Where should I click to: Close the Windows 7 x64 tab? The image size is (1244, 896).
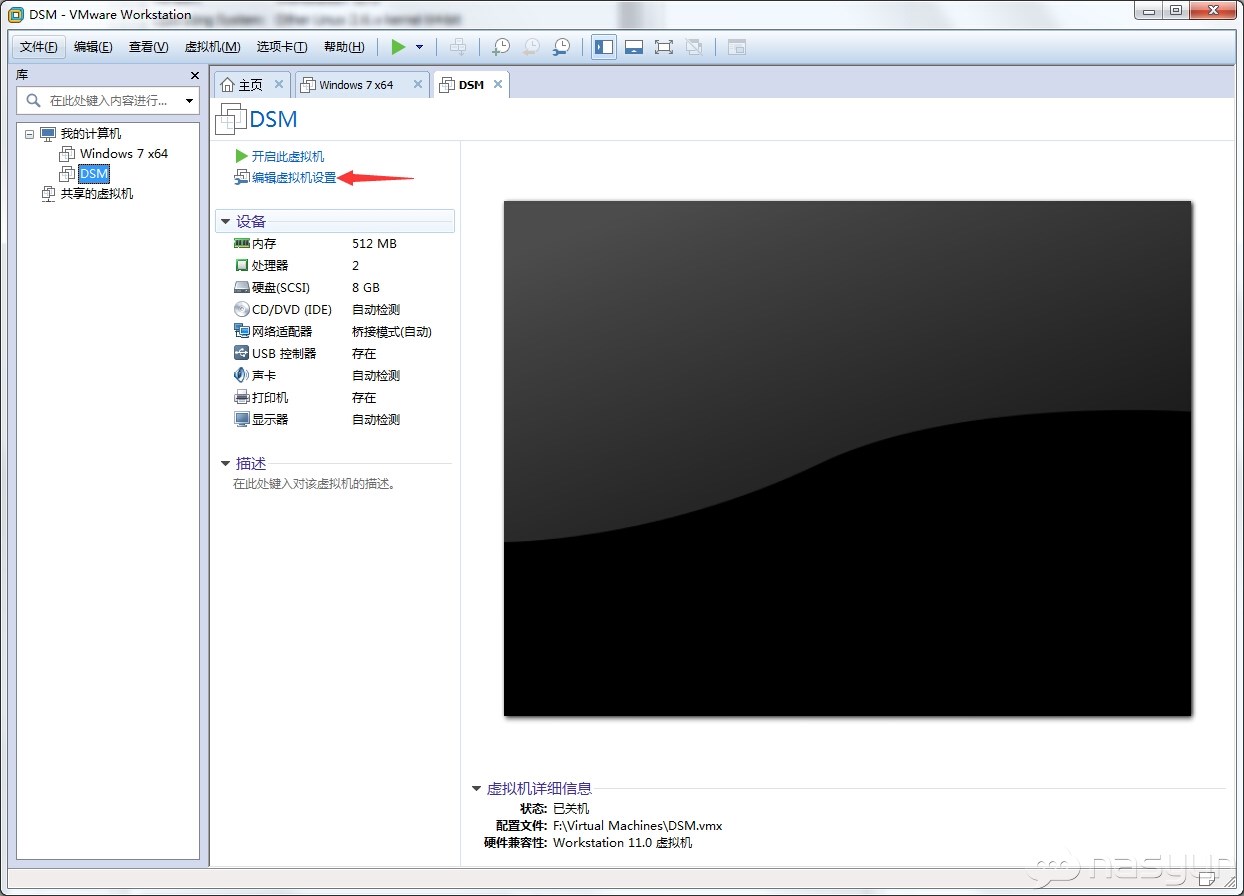point(418,85)
